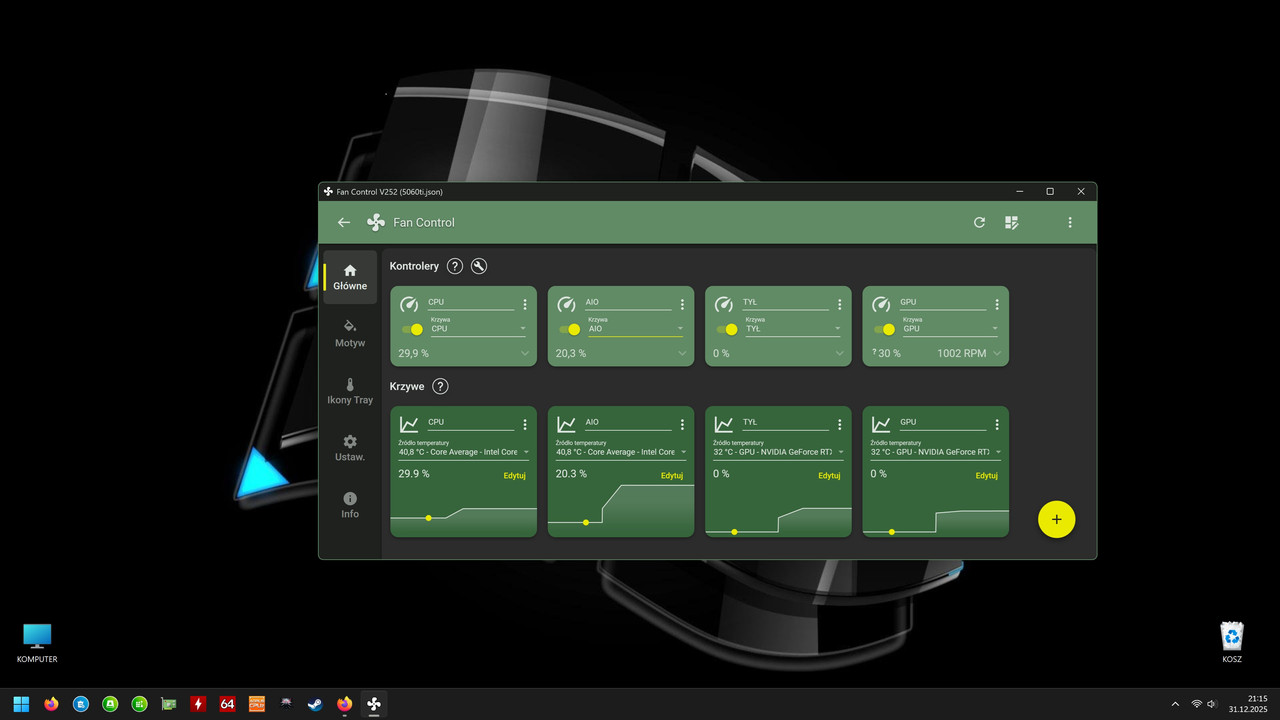Click the wrench icon next to Kontrolery
1280x720 pixels.
pyautogui.click(x=479, y=266)
